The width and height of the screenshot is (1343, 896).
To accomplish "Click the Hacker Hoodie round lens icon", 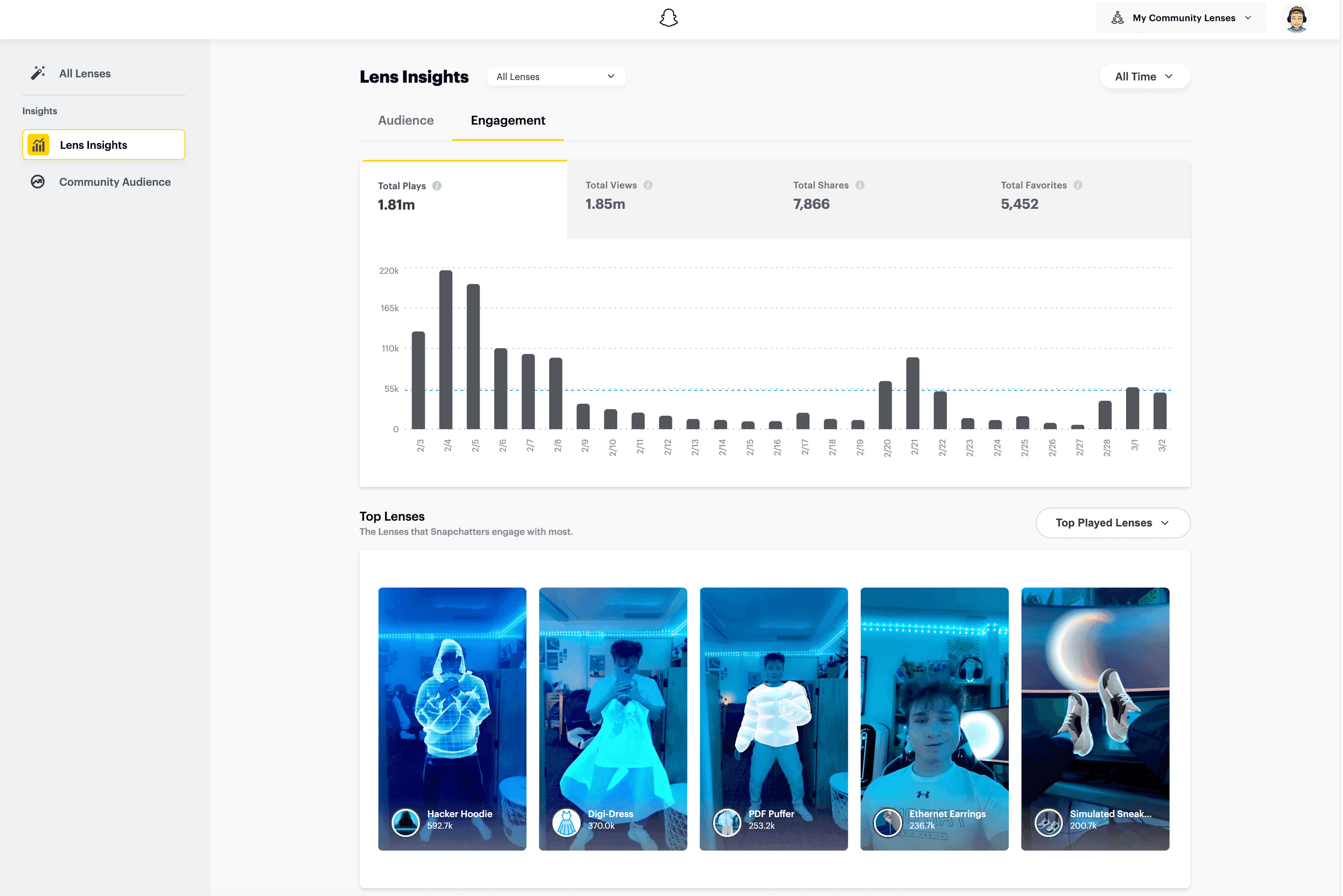I will 405,822.
